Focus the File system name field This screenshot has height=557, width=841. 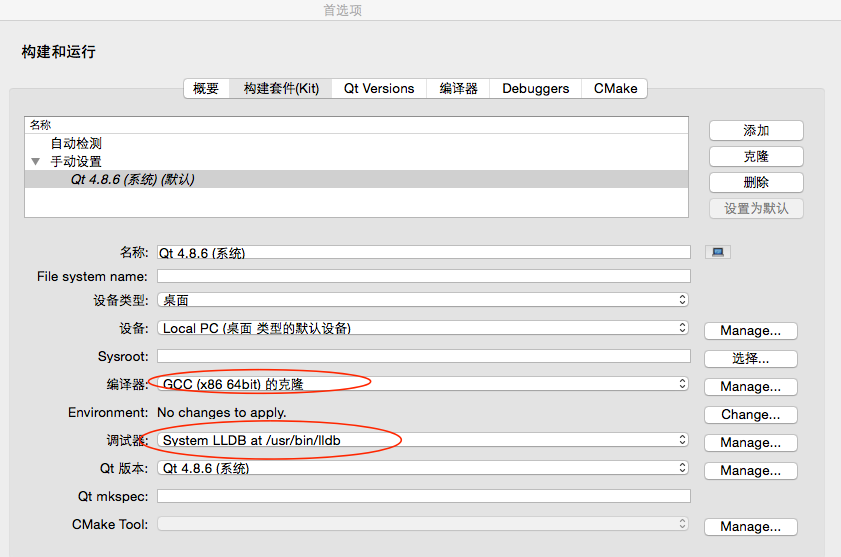tap(424, 276)
